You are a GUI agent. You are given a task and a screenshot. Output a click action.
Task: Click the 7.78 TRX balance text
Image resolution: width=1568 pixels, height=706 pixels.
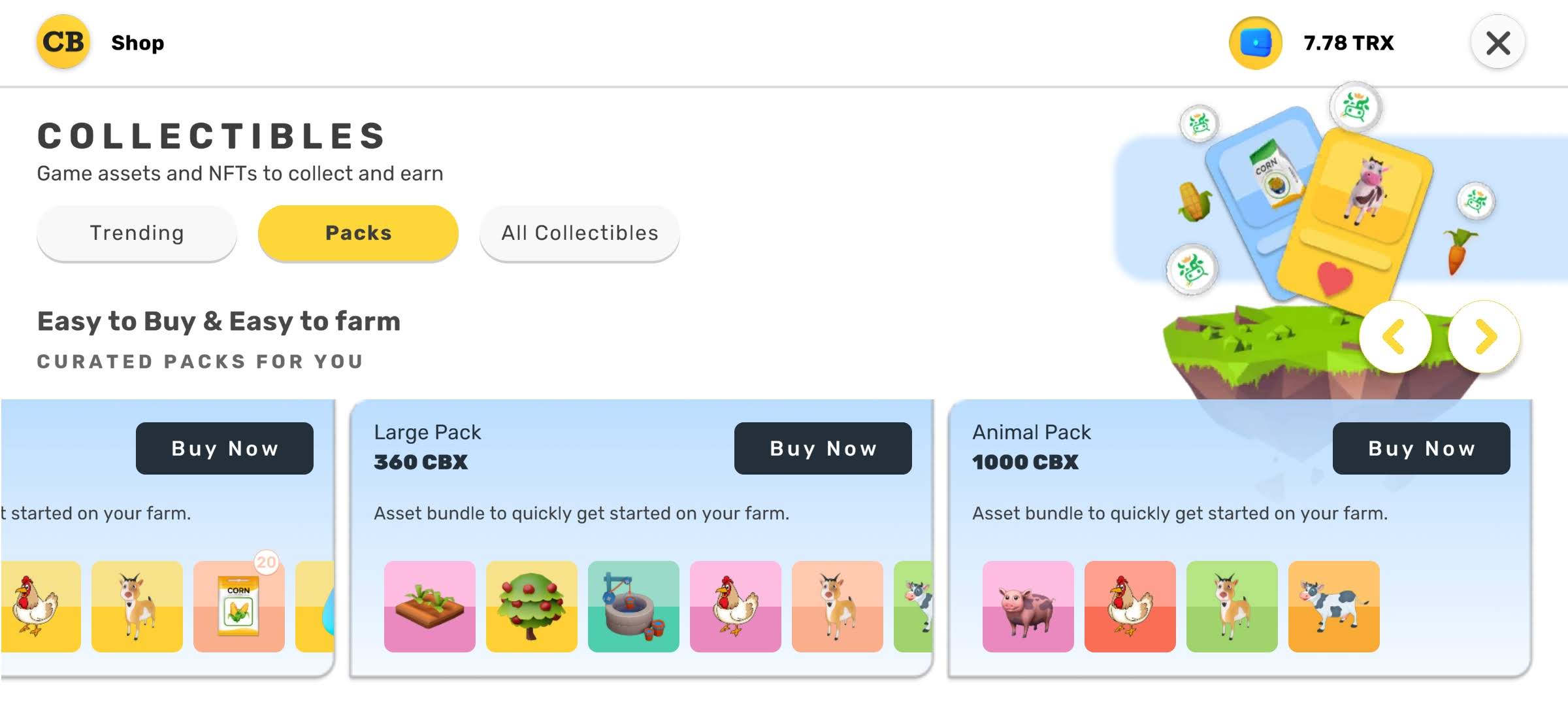[1348, 43]
